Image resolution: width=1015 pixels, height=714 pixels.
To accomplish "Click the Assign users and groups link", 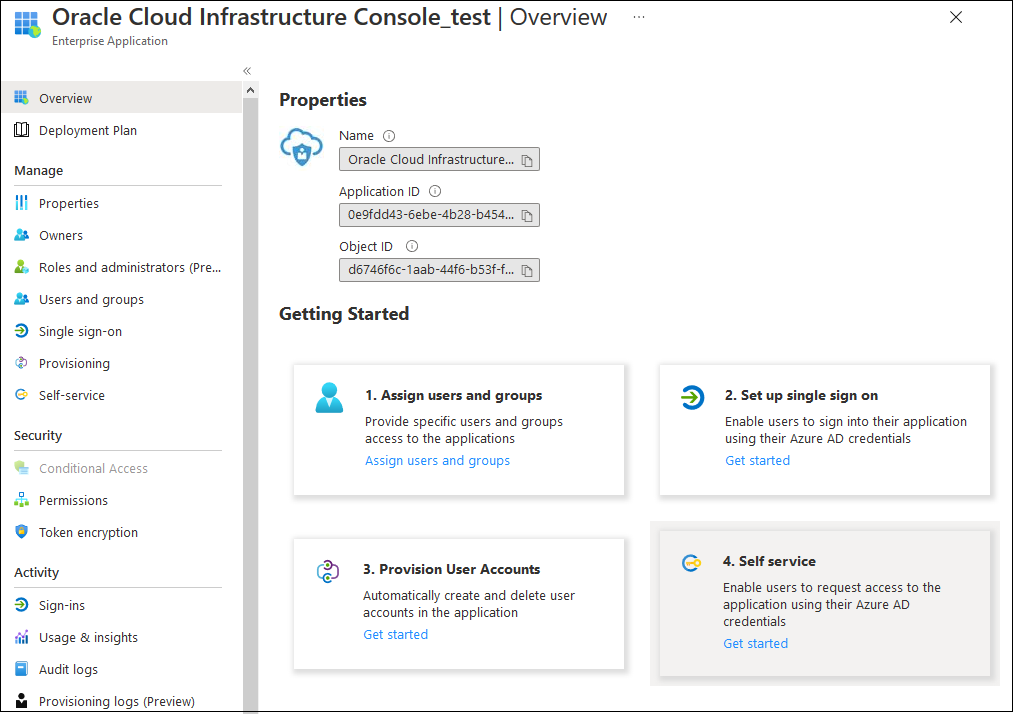I will [437, 460].
